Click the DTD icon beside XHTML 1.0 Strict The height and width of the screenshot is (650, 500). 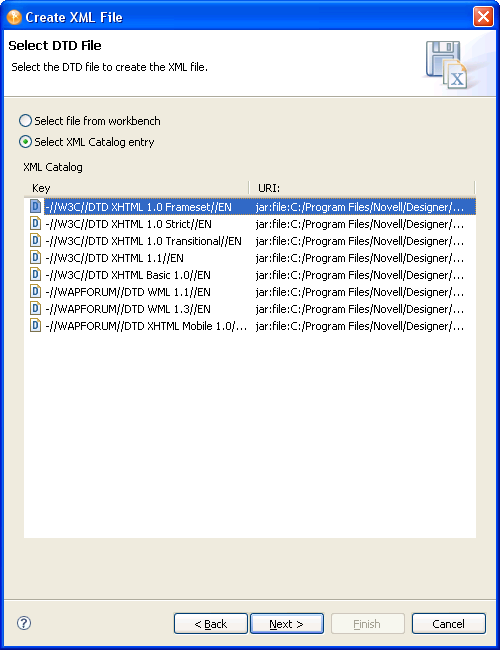pos(36,223)
